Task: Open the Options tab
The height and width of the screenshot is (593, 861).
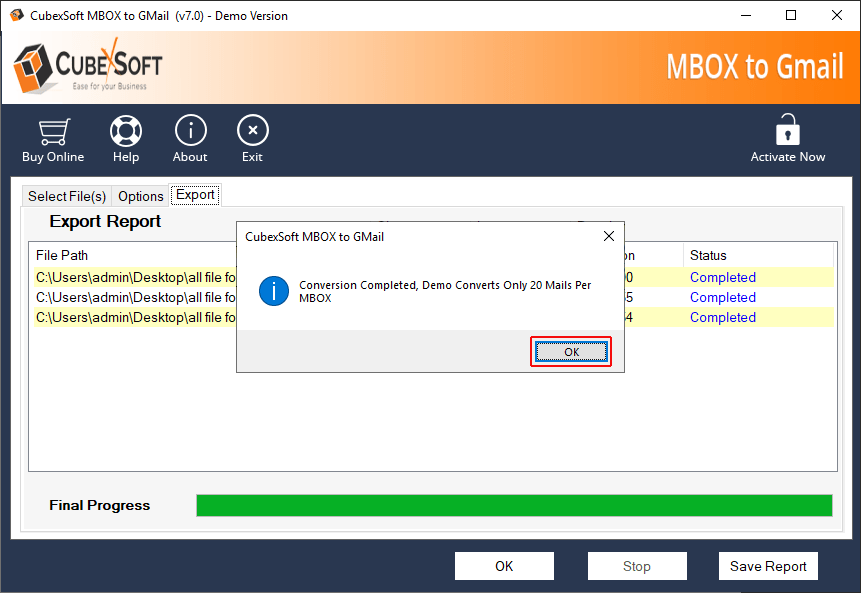Action: pyautogui.click(x=140, y=196)
